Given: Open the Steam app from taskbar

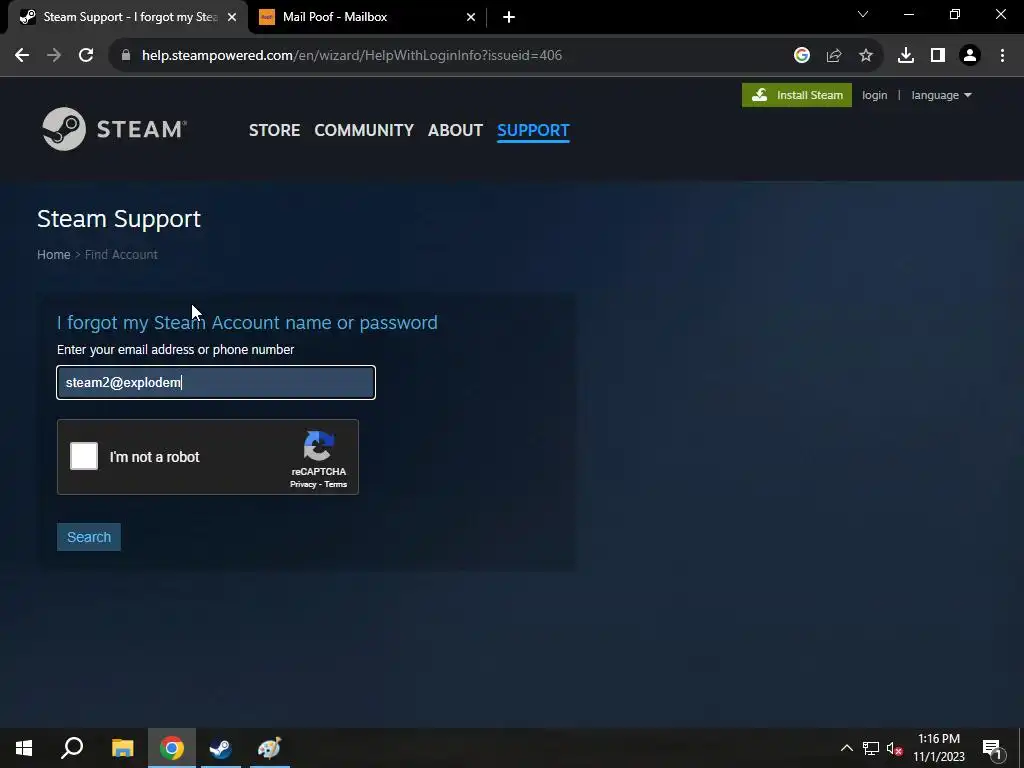Looking at the screenshot, I should [x=221, y=748].
